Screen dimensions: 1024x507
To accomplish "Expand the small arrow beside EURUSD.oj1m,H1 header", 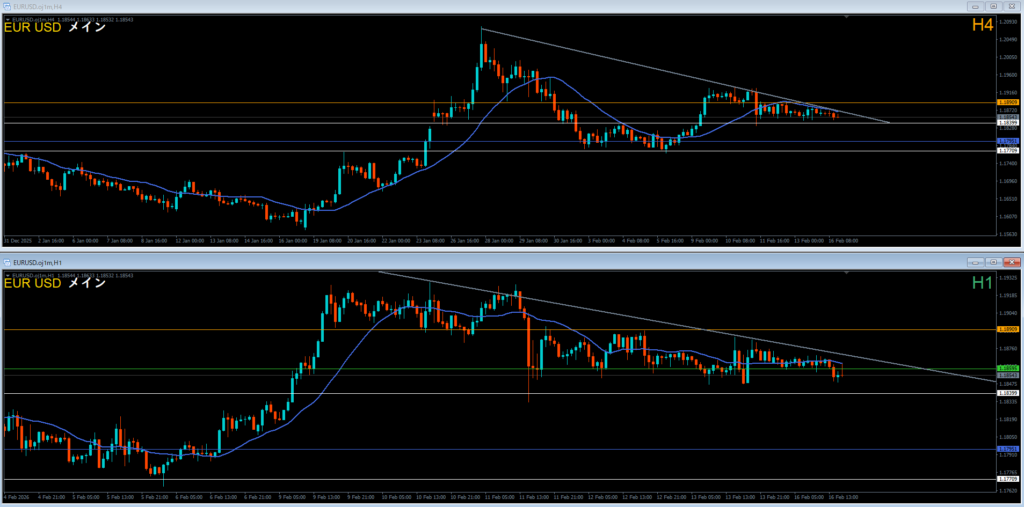I will (x=7, y=276).
